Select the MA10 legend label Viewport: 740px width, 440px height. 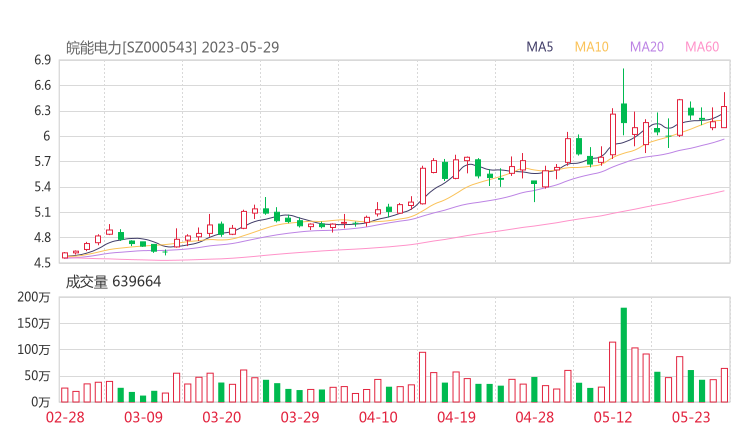591,47
